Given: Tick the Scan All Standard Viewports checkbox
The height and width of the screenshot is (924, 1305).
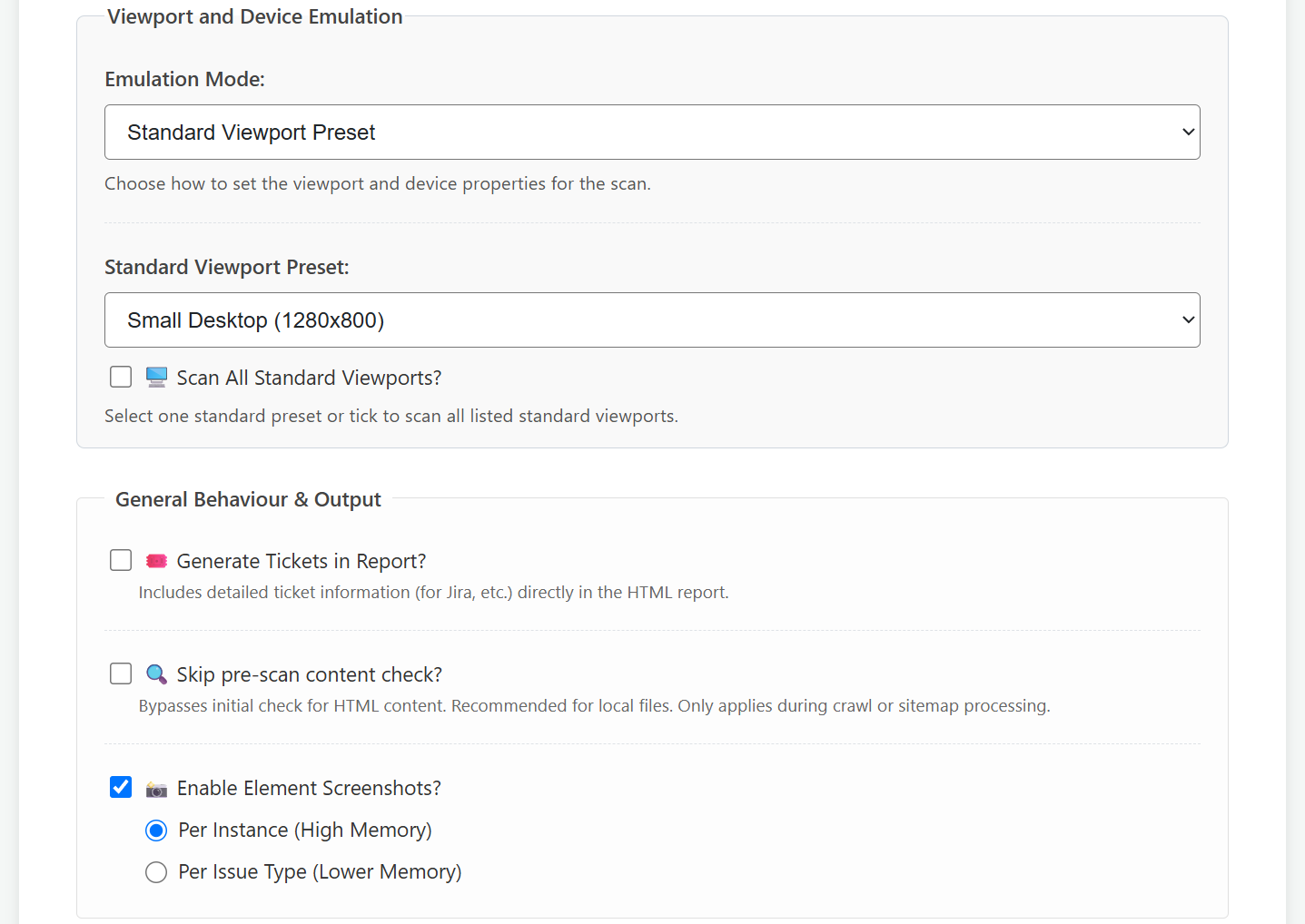Looking at the screenshot, I should coord(121,377).
